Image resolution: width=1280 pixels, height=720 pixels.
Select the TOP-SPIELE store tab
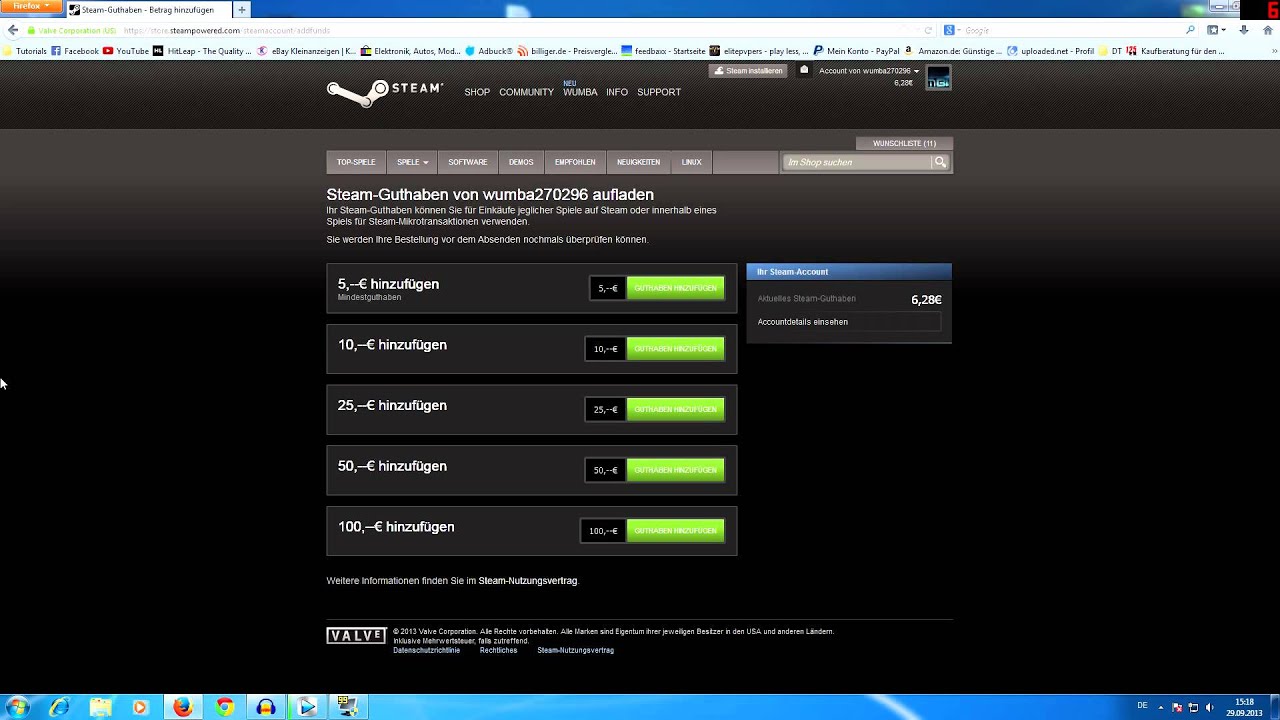click(x=356, y=162)
